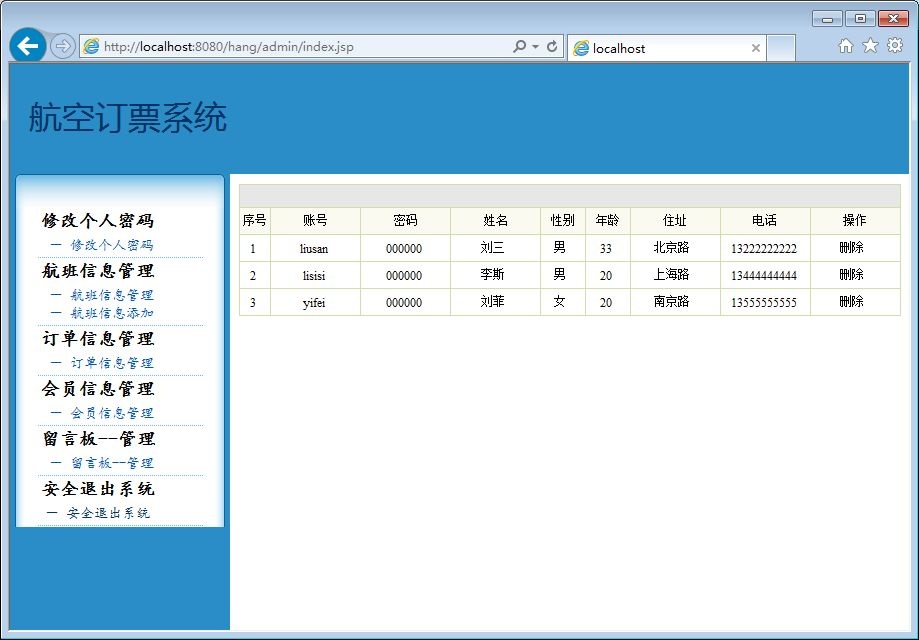Click the 姓名 column header
Image resolution: width=919 pixels, height=640 pixels.
[495, 220]
